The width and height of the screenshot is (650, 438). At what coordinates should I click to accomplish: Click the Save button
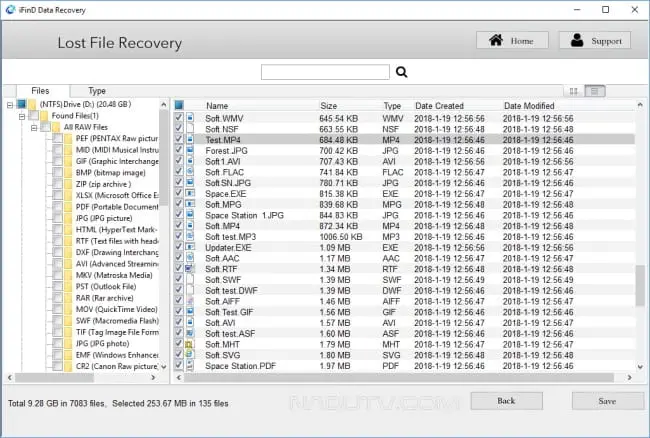pyautogui.click(x=608, y=401)
